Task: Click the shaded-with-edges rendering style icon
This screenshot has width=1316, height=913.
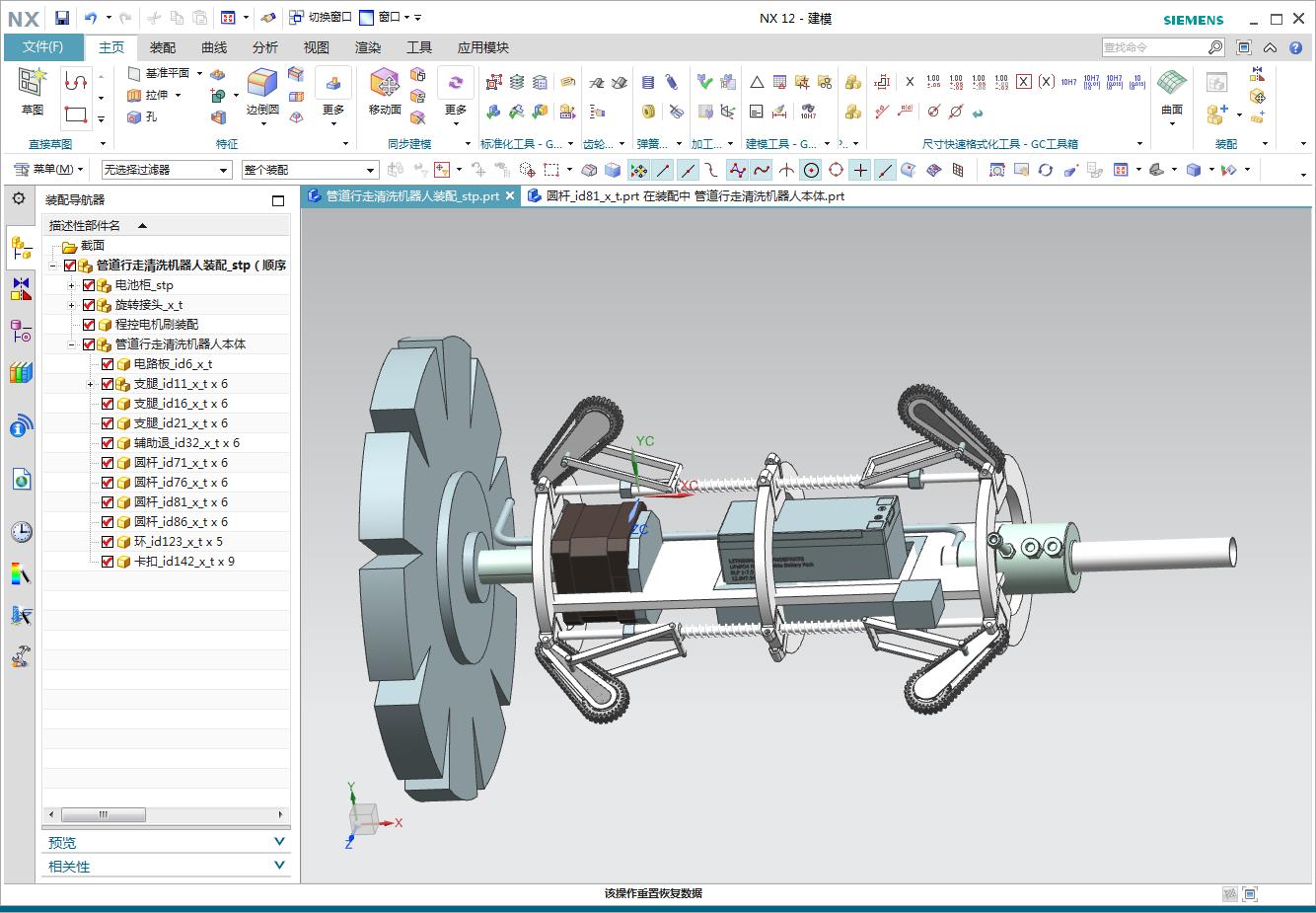Action: 1194,170
